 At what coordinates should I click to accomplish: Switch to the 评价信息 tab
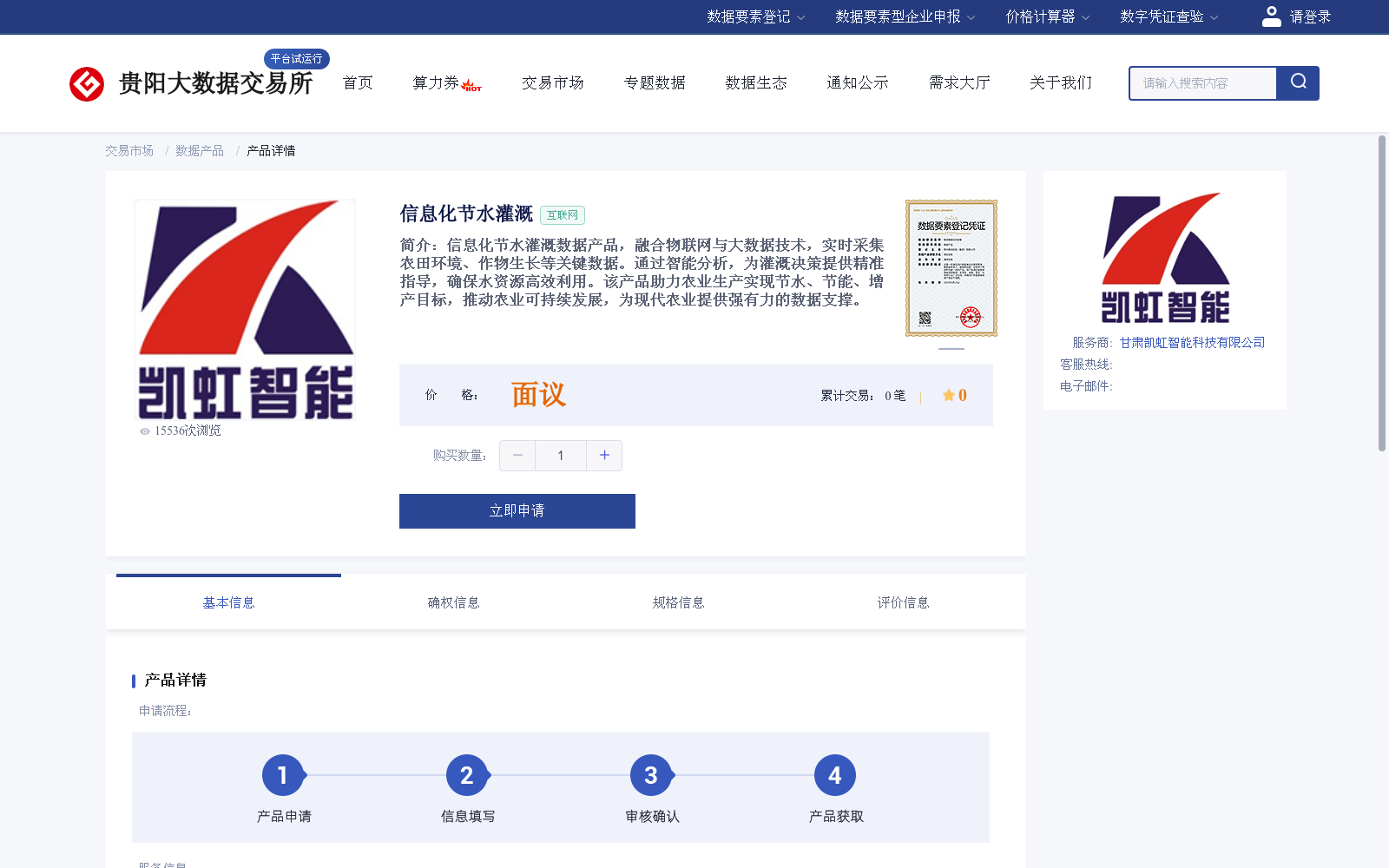coord(903,602)
